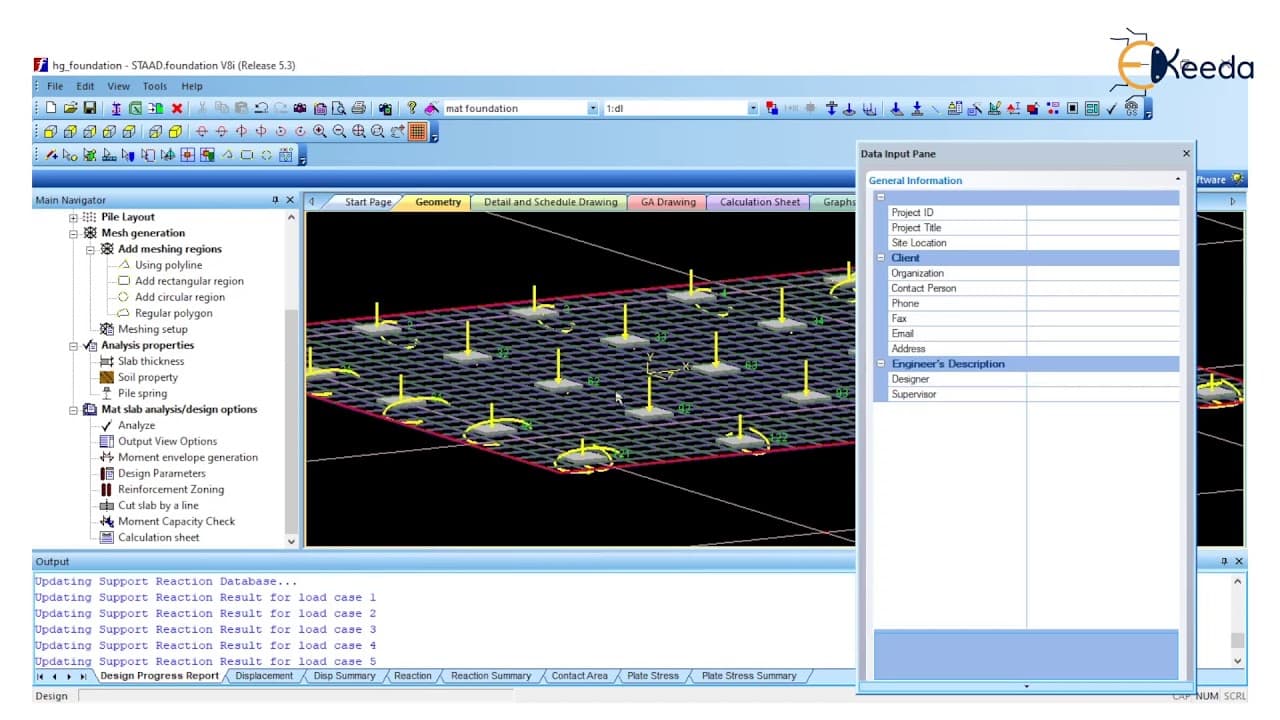The image size is (1280, 720).
Task: Zoom out with the magnifier minus icon
Action: coord(339,131)
